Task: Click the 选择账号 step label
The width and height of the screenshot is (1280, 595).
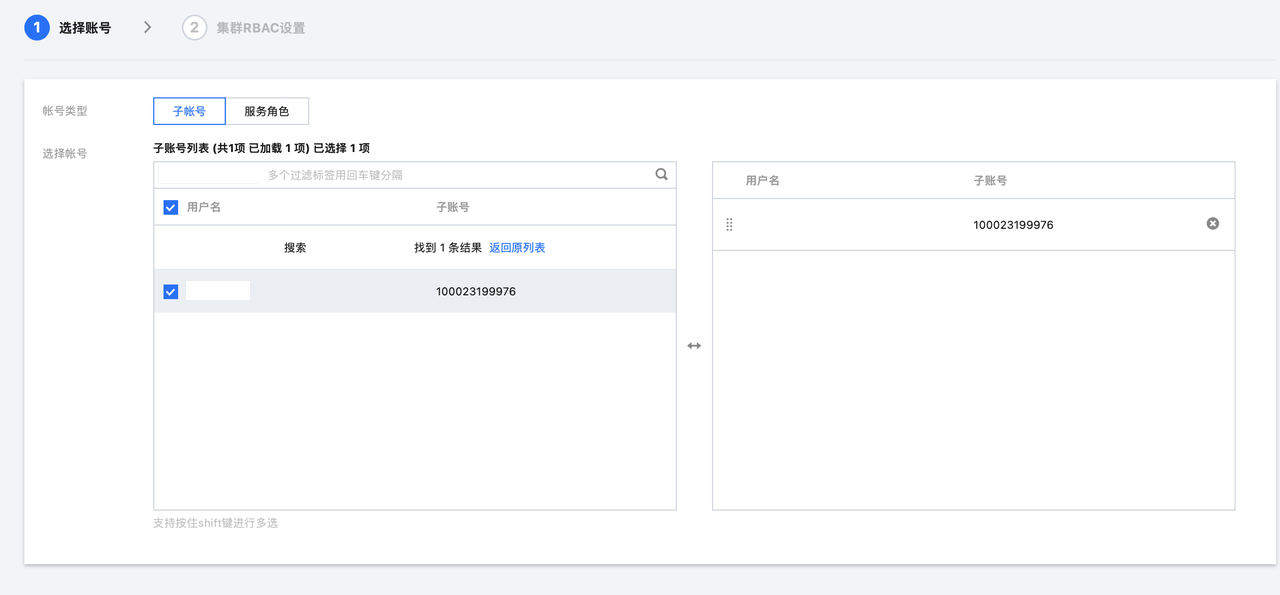Action: click(x=85, y=28)
